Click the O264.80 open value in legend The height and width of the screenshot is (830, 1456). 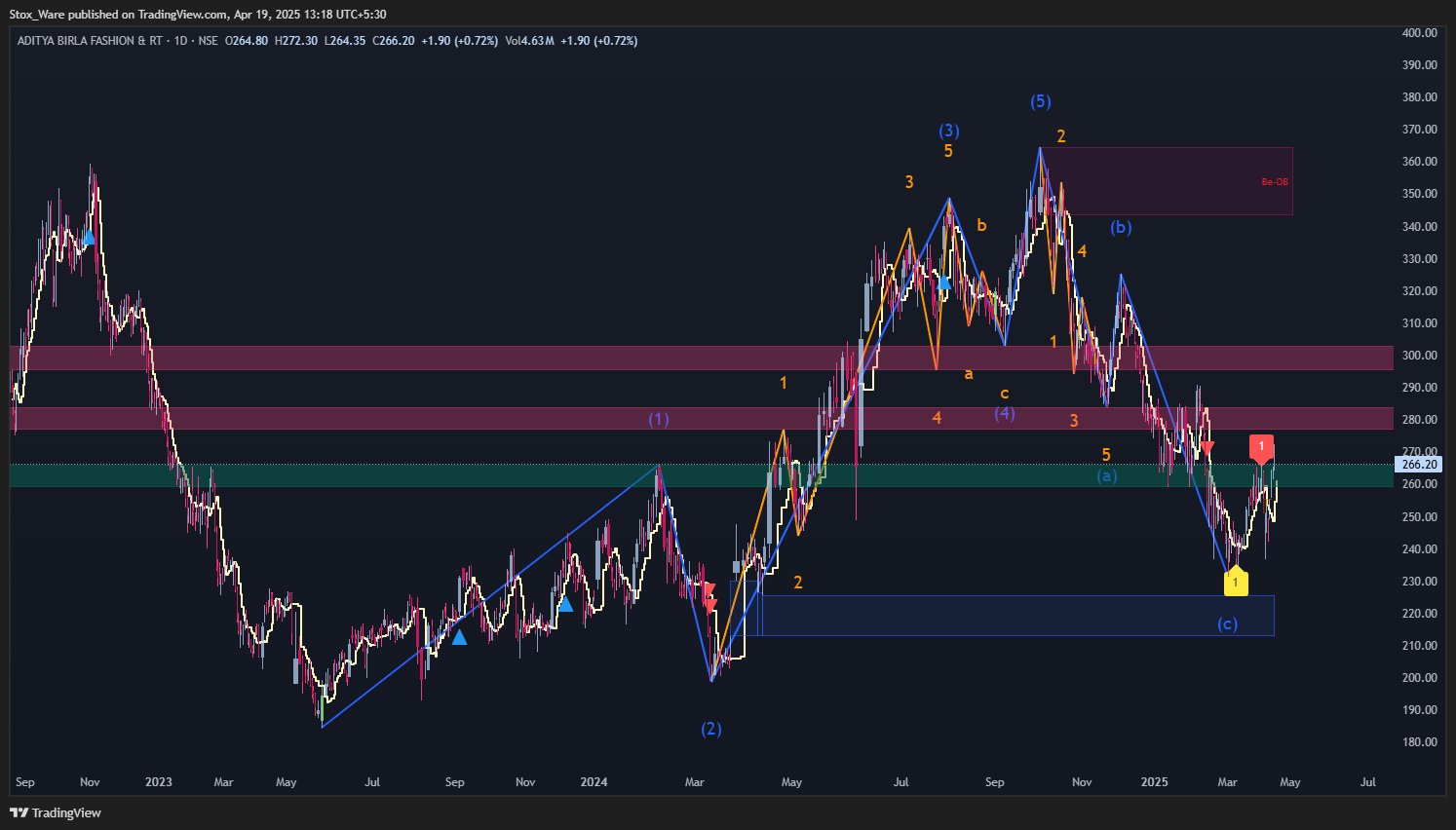247,41
